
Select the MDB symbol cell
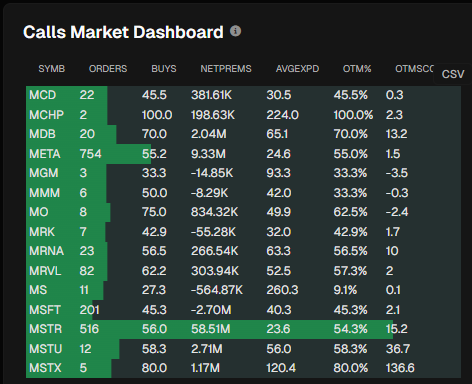tap(42, 134)
